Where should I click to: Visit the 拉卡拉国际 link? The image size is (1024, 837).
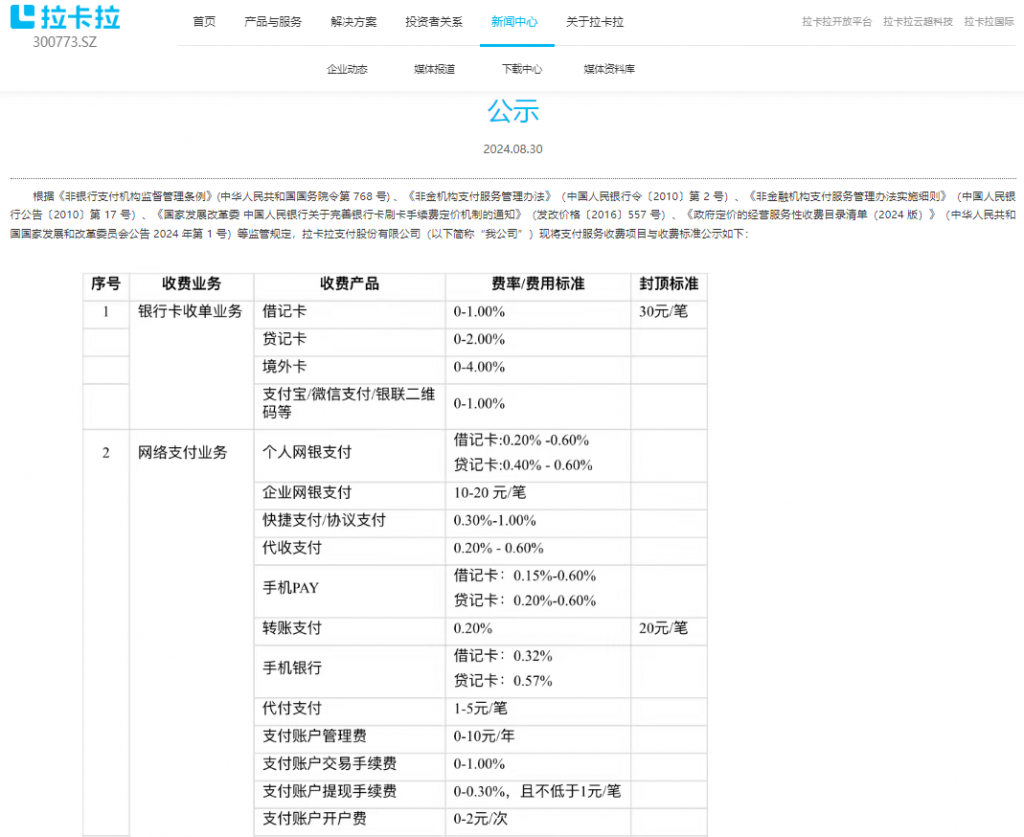tap(989, 22)
